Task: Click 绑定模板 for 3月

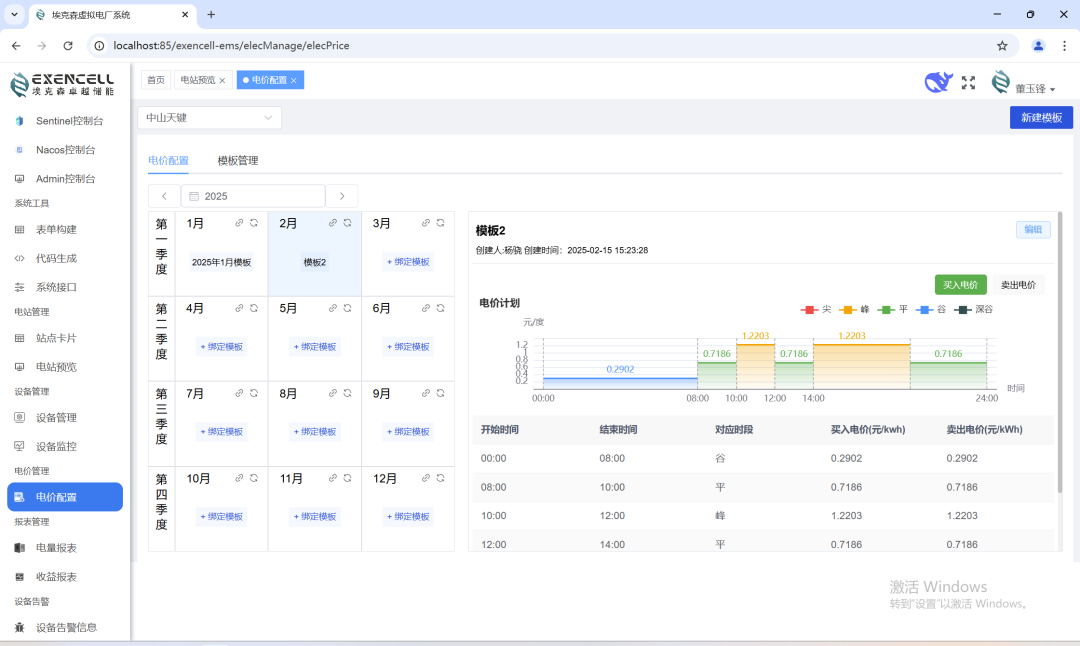Action: [x=408, y=262]
